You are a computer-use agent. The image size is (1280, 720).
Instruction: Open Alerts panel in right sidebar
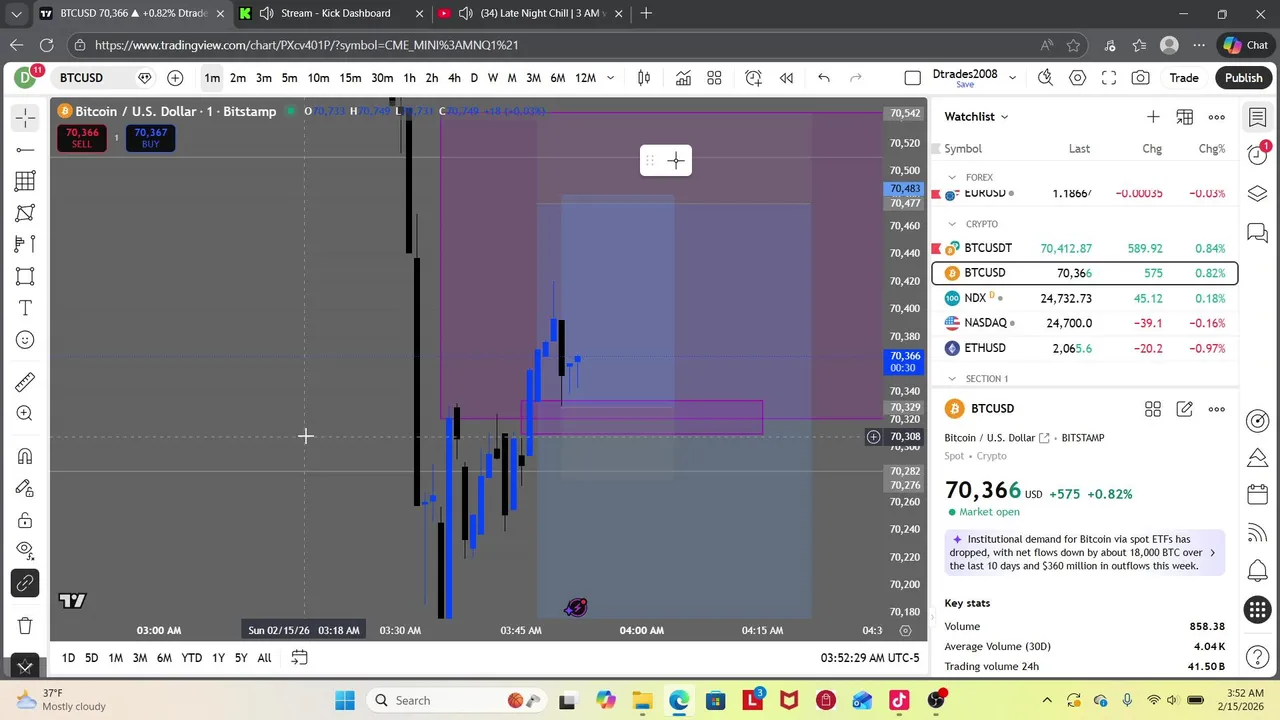point(1258,154)
